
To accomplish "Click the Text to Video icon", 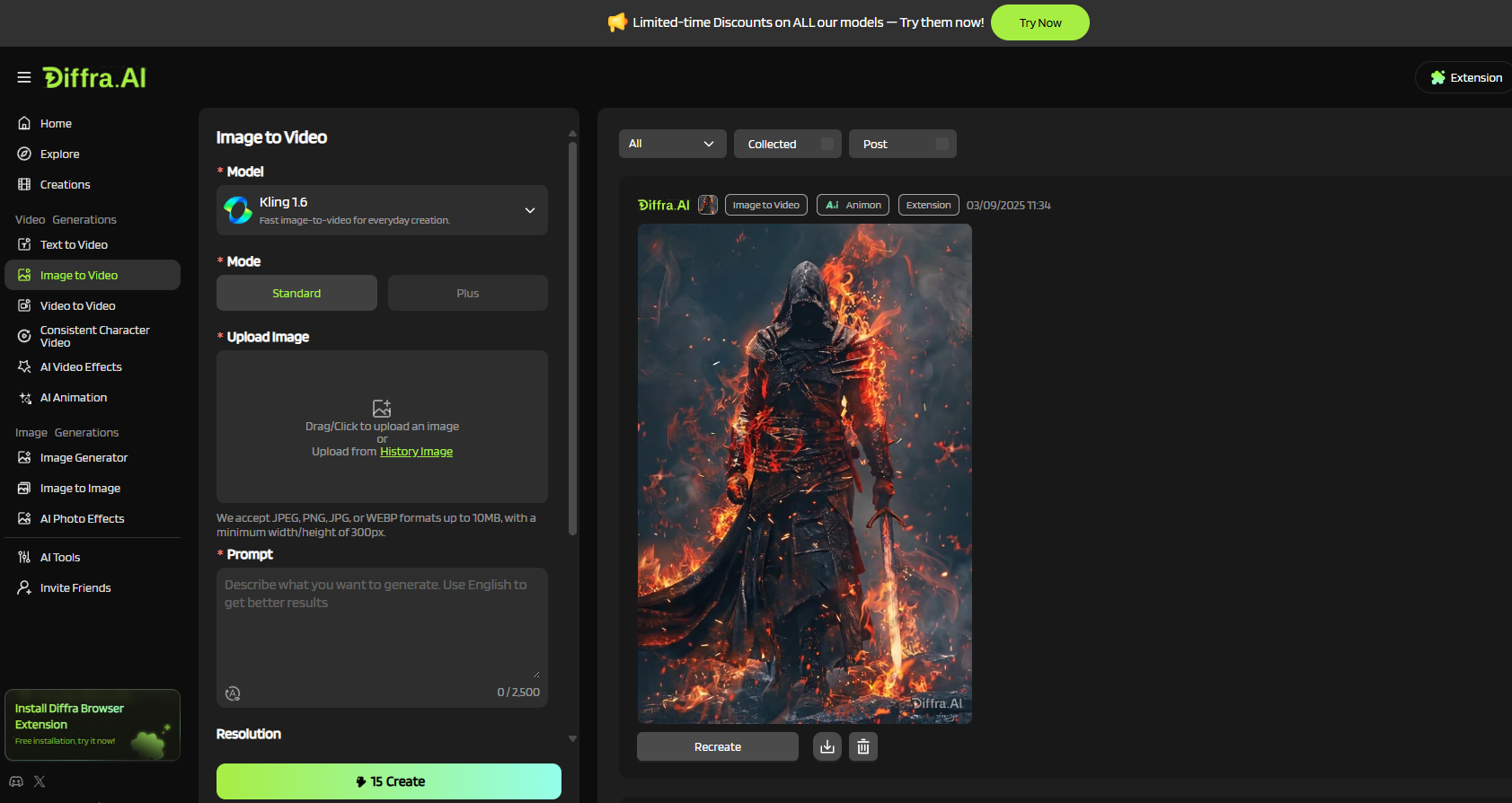I will tap(24, 244).
